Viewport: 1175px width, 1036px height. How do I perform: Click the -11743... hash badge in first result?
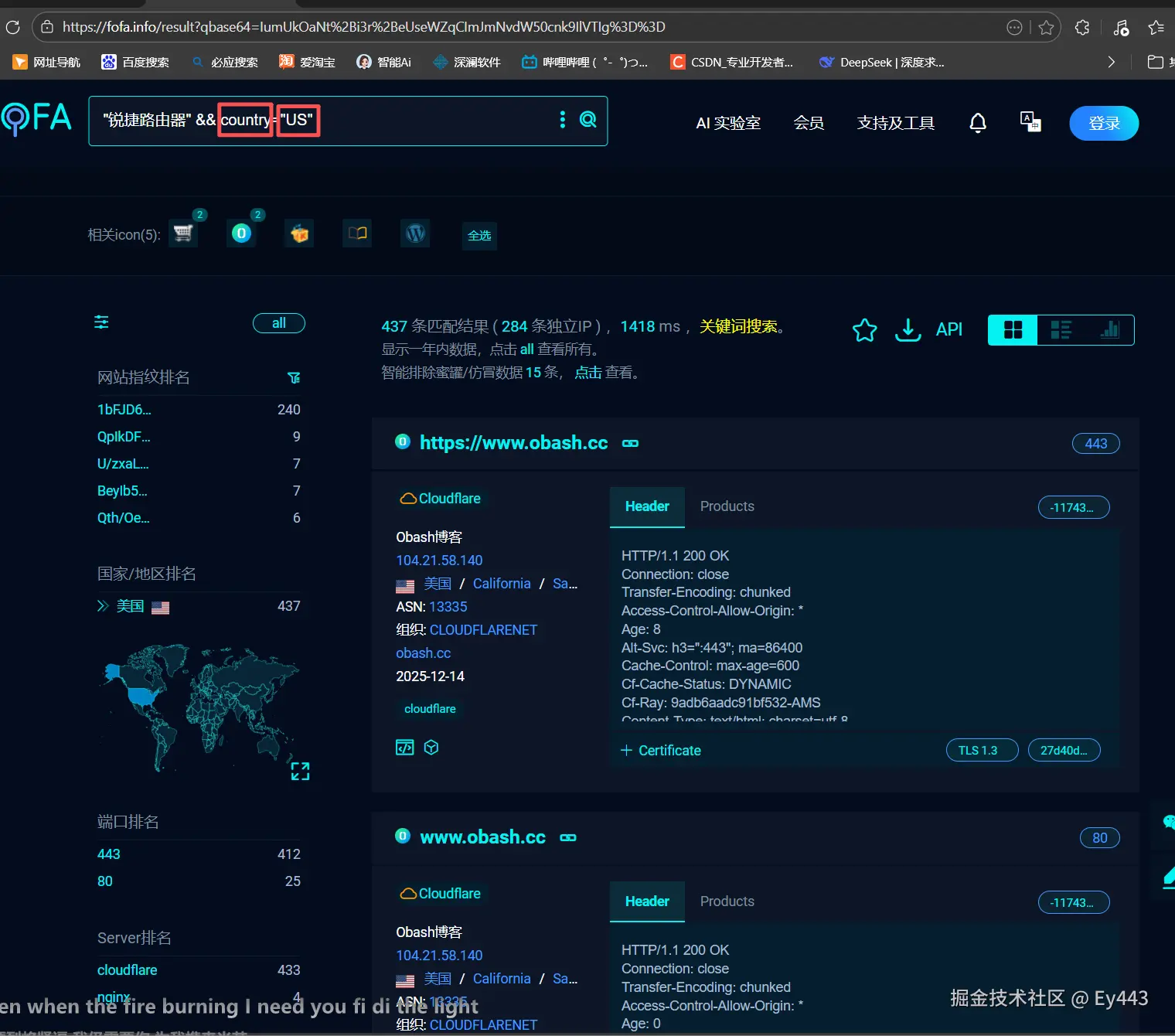(x=1073, y=508)
